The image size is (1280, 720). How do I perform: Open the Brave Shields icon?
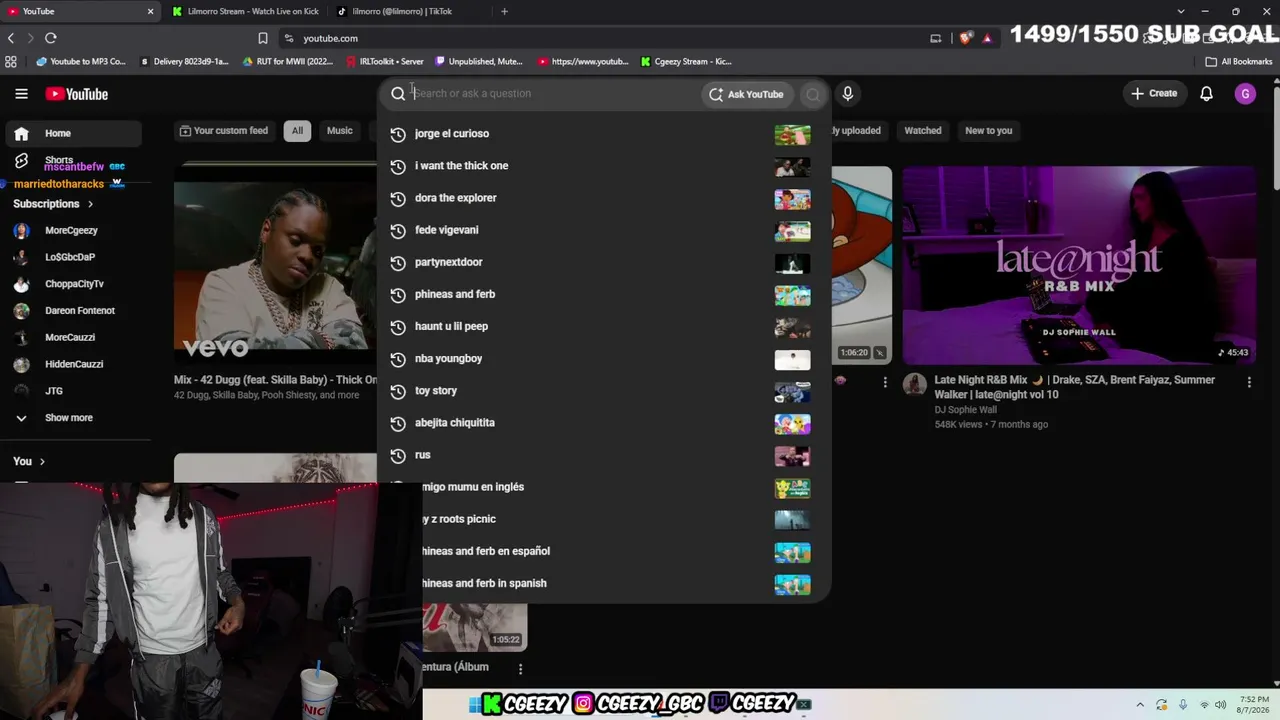pyautogui.click(x=965, y=38)
